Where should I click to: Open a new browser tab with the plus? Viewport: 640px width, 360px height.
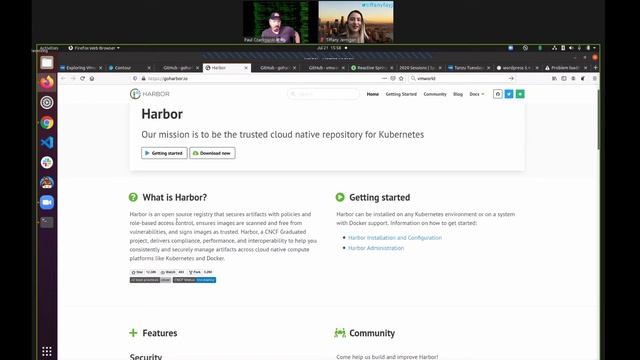595,68
